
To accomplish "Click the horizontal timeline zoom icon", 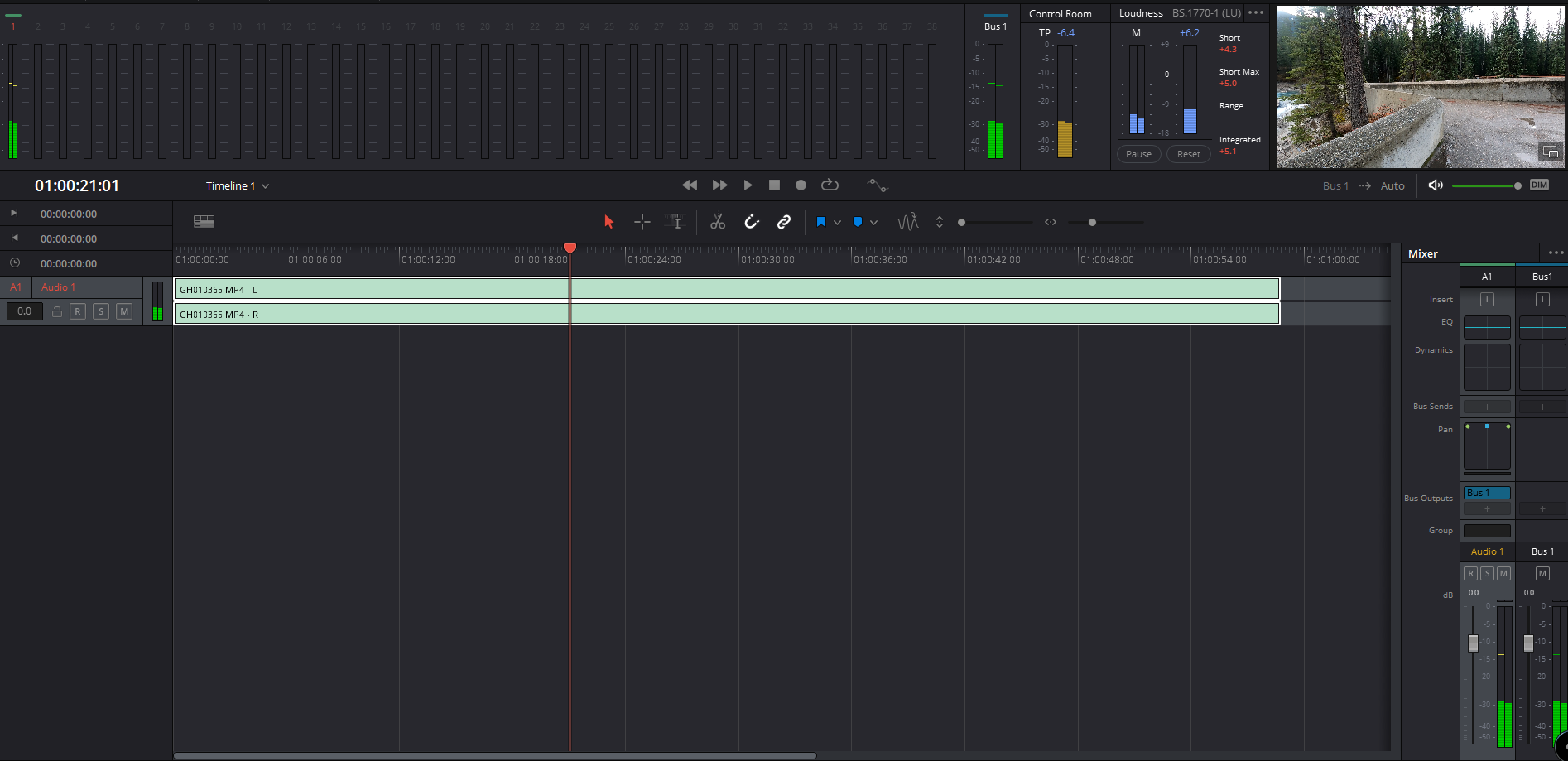I will coord(1051,222).
